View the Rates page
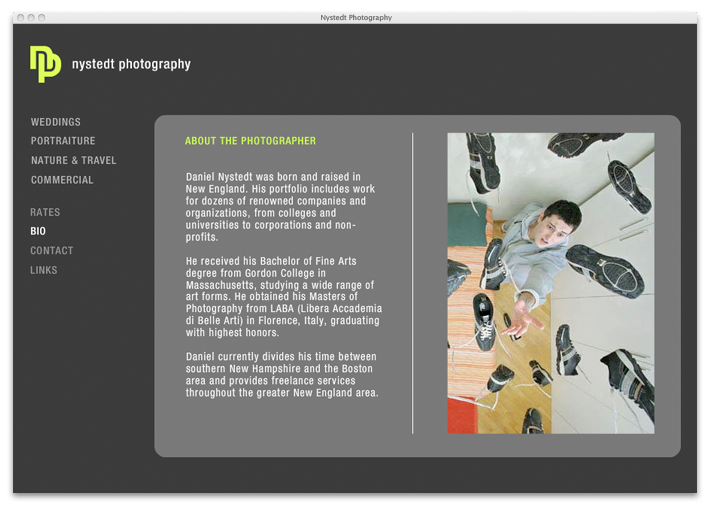The image size is (710, 510). click(x=45, y=212)
